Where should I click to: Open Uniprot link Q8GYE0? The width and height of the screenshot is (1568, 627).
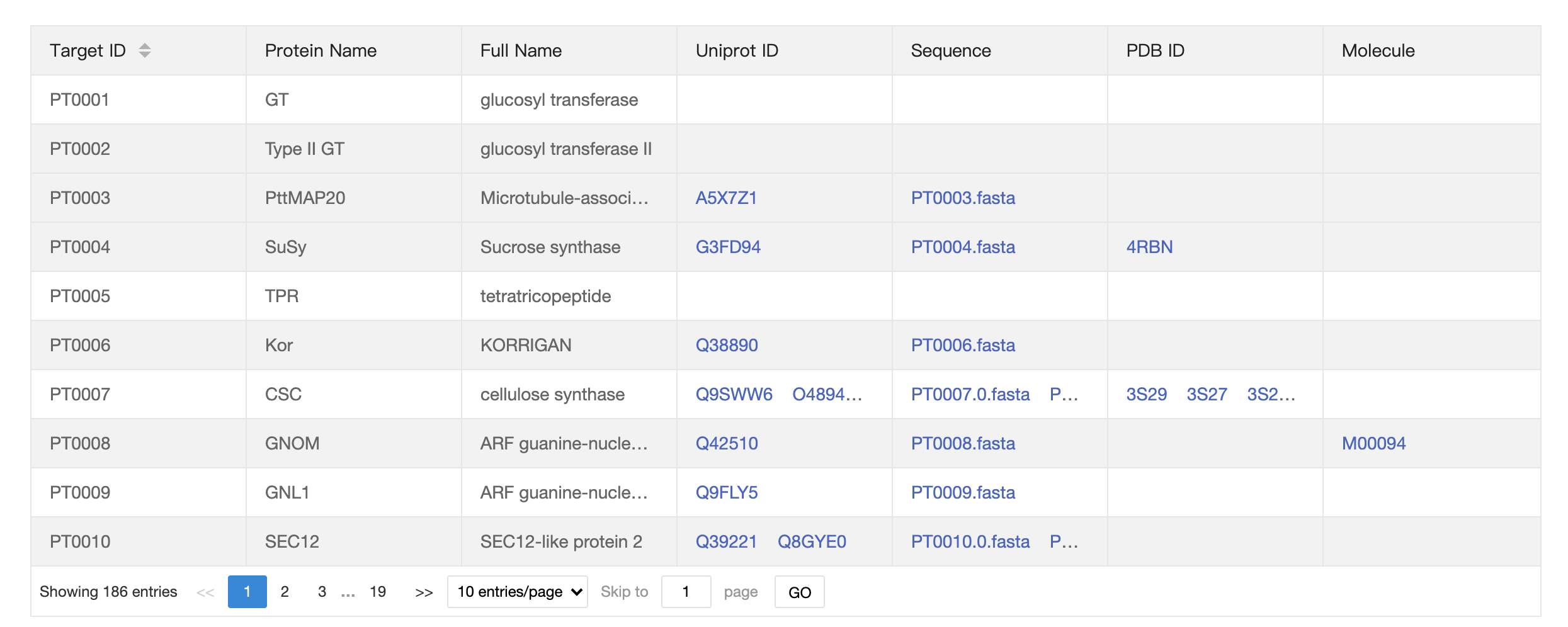pos(812,541)
